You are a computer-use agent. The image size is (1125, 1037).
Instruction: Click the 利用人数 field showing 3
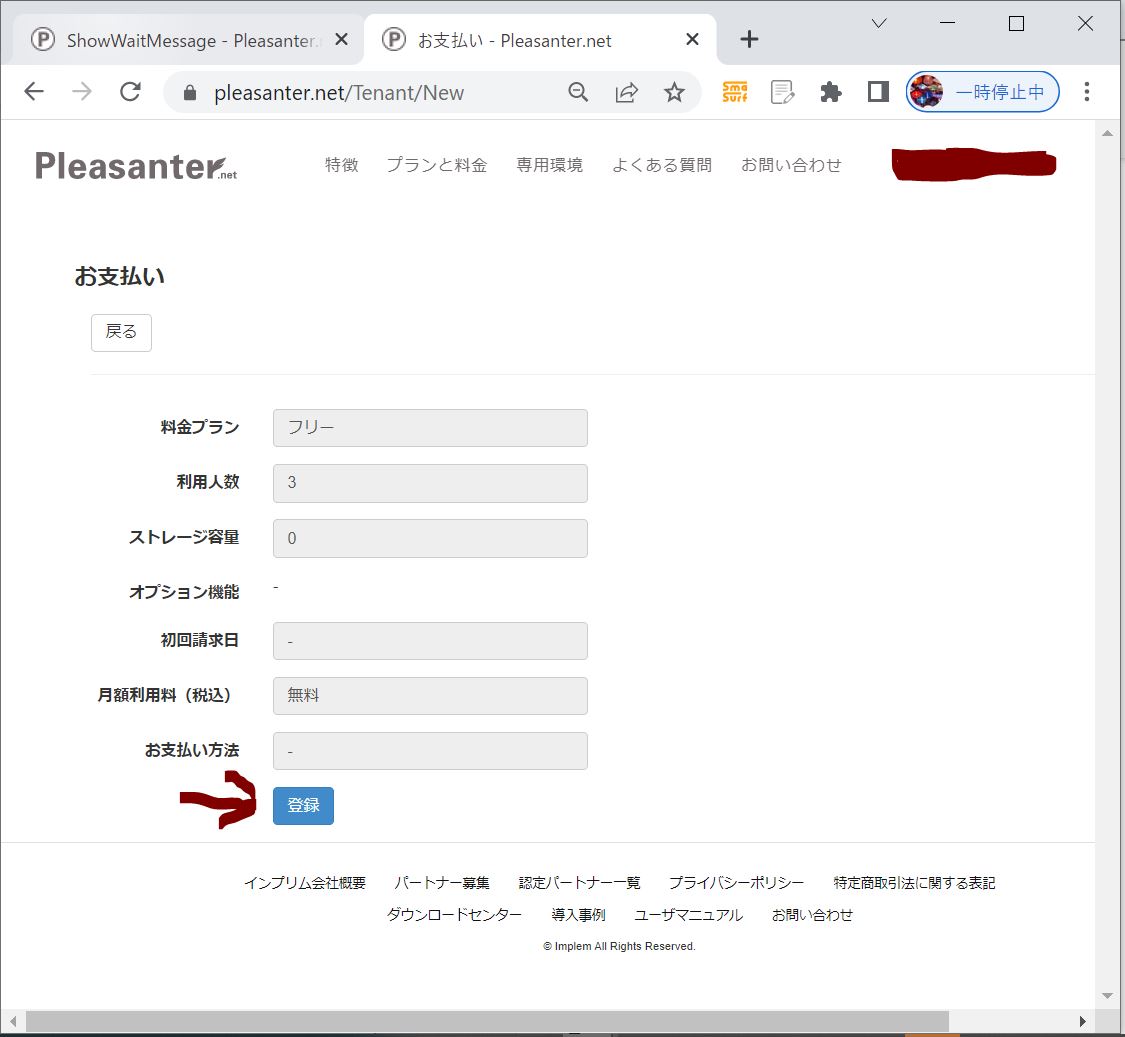430,483
